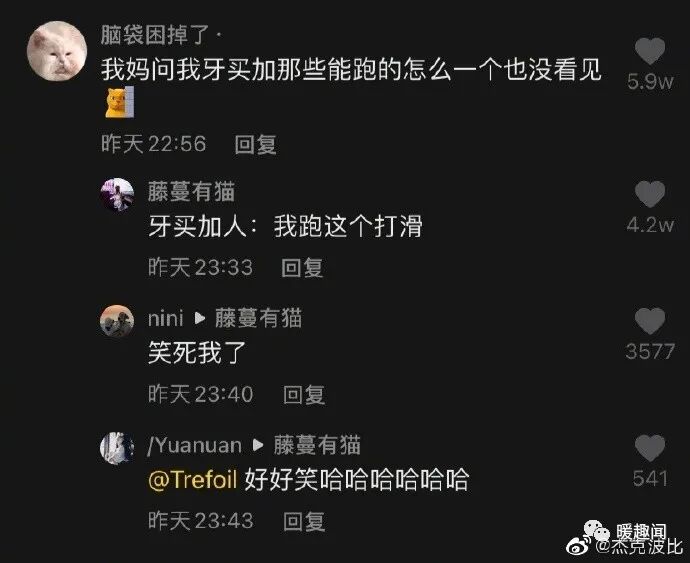Reply to nini's 23:40 comment
The width and height of the screenshot is (690, 563).
click(304, 394)
